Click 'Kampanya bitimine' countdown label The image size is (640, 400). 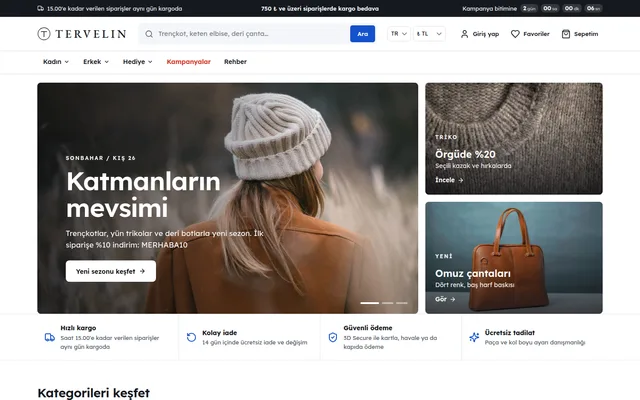click(489, 9)
